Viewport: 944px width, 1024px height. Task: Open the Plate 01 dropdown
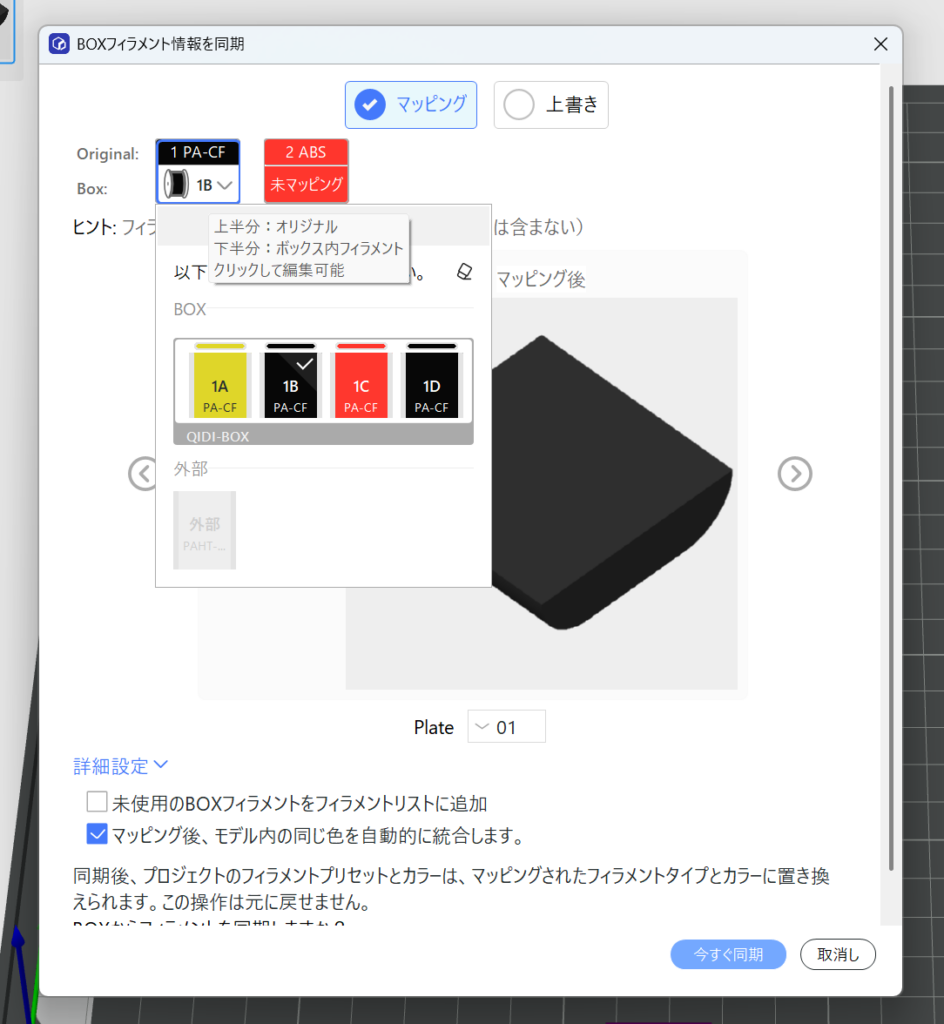(x=506, y=727)
